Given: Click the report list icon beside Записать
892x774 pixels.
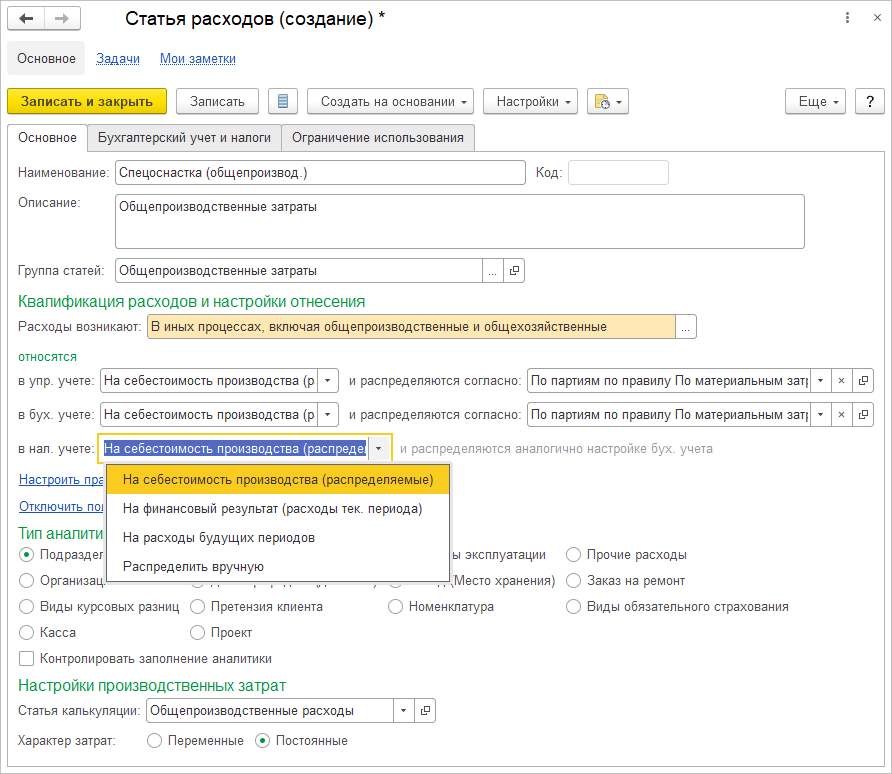Looking at the screenshot, I should tap(283, 101).
